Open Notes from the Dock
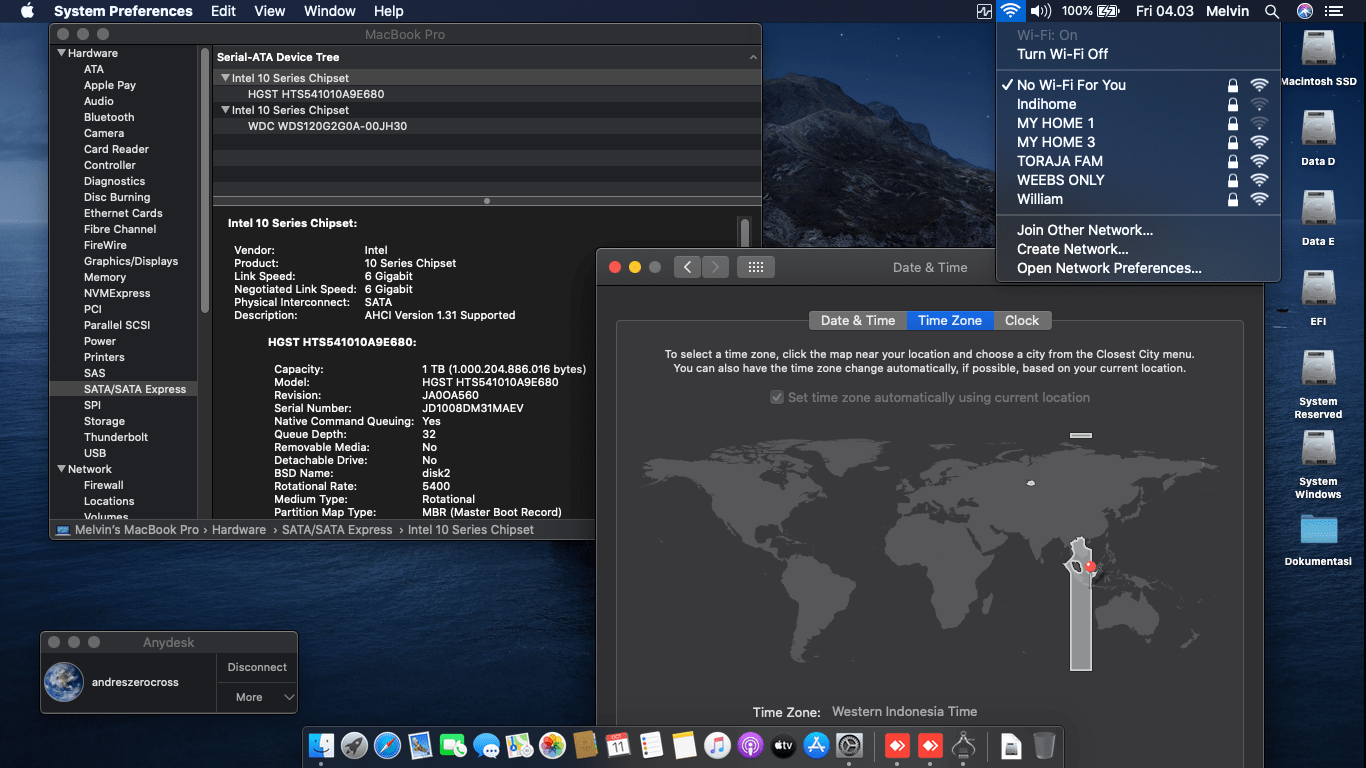Viewport: 1366px width, 768px height. click(x=684, y=745)
